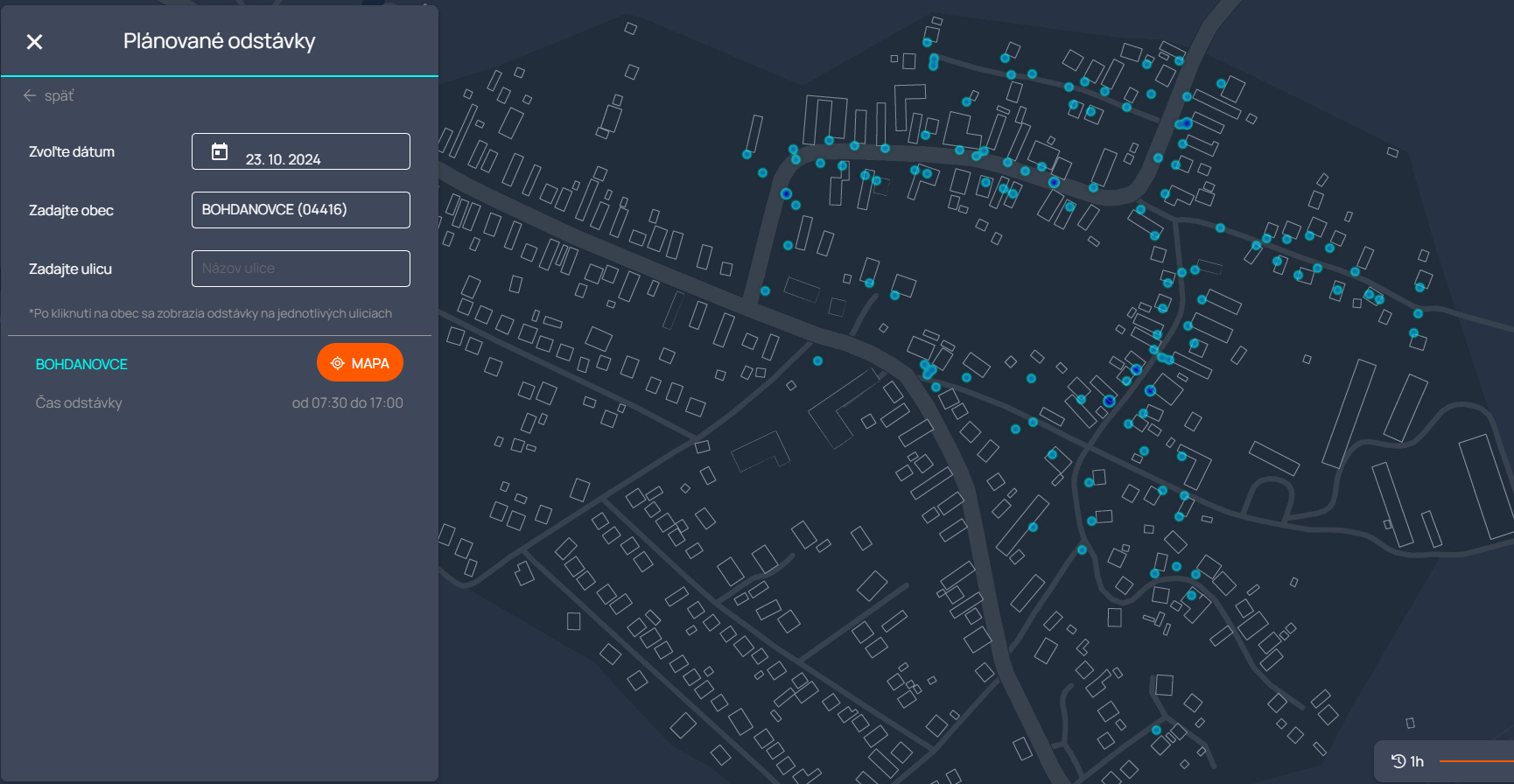Click the Zadajte ulicu label

[70, 269]
